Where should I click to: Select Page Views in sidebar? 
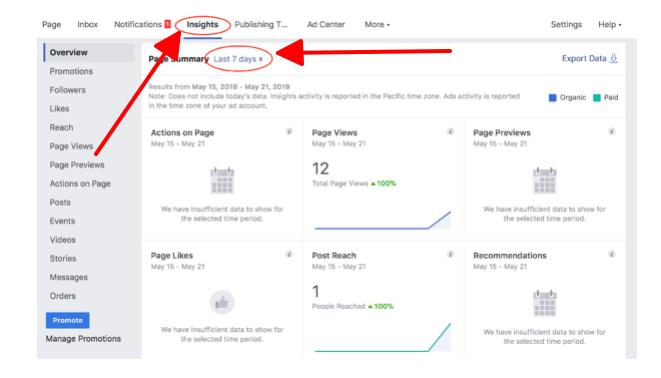point(71,146)
